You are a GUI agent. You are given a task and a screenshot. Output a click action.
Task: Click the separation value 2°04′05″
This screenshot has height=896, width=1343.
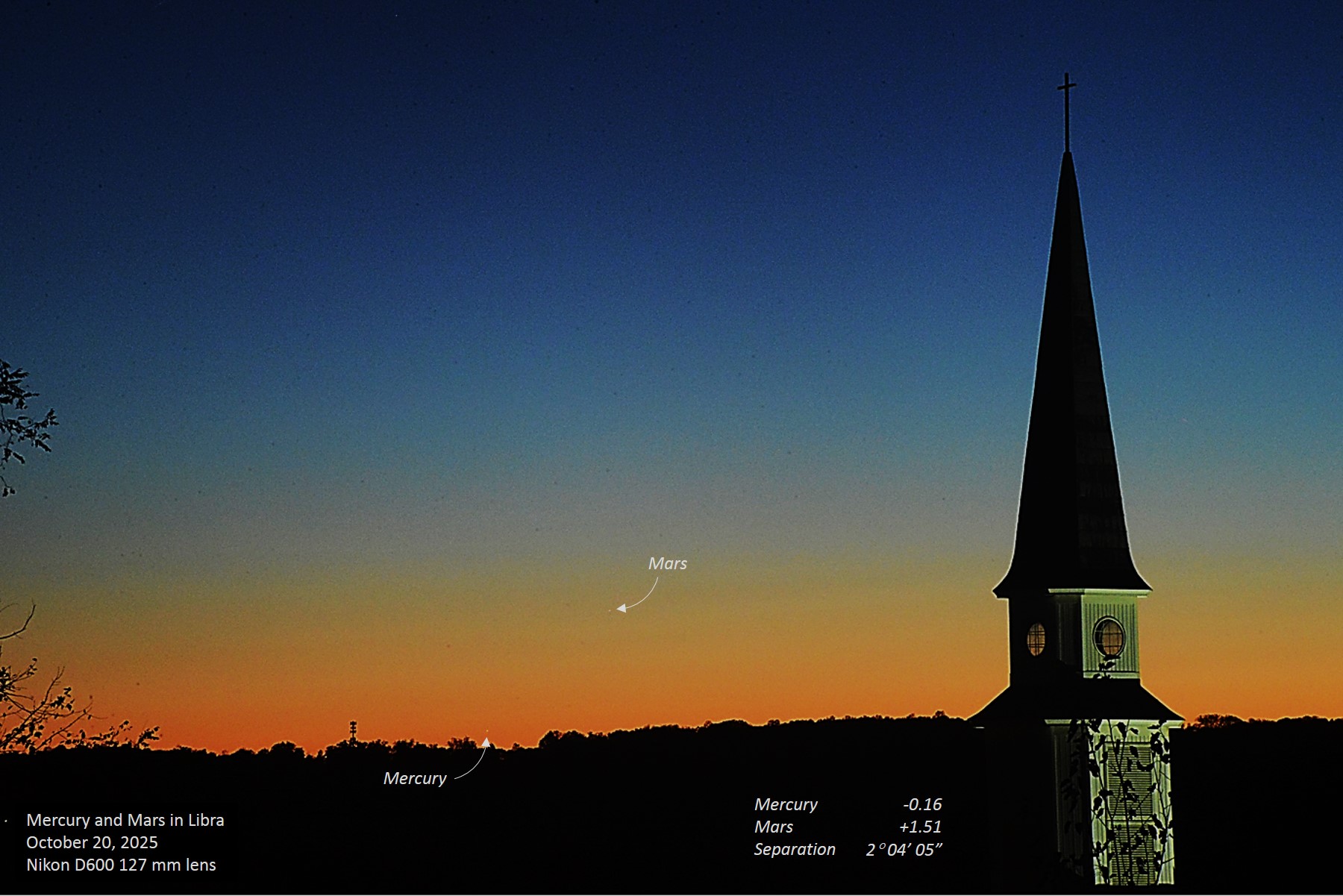pos(904,850)
